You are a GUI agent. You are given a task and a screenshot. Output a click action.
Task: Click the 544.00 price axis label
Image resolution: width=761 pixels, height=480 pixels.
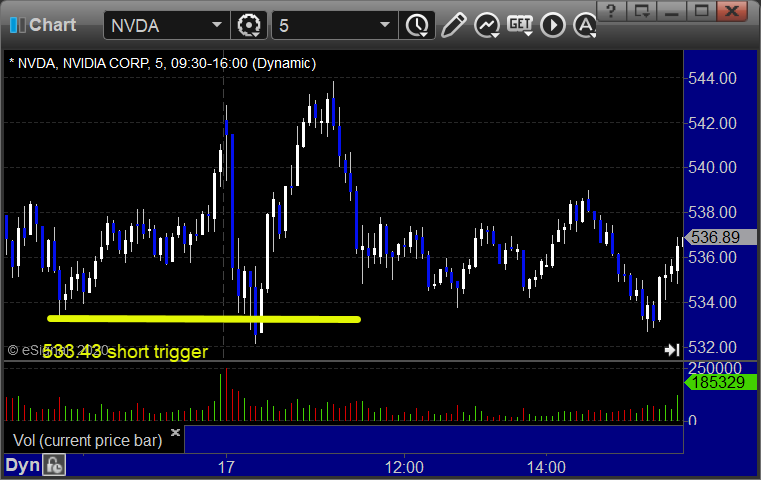712,78
